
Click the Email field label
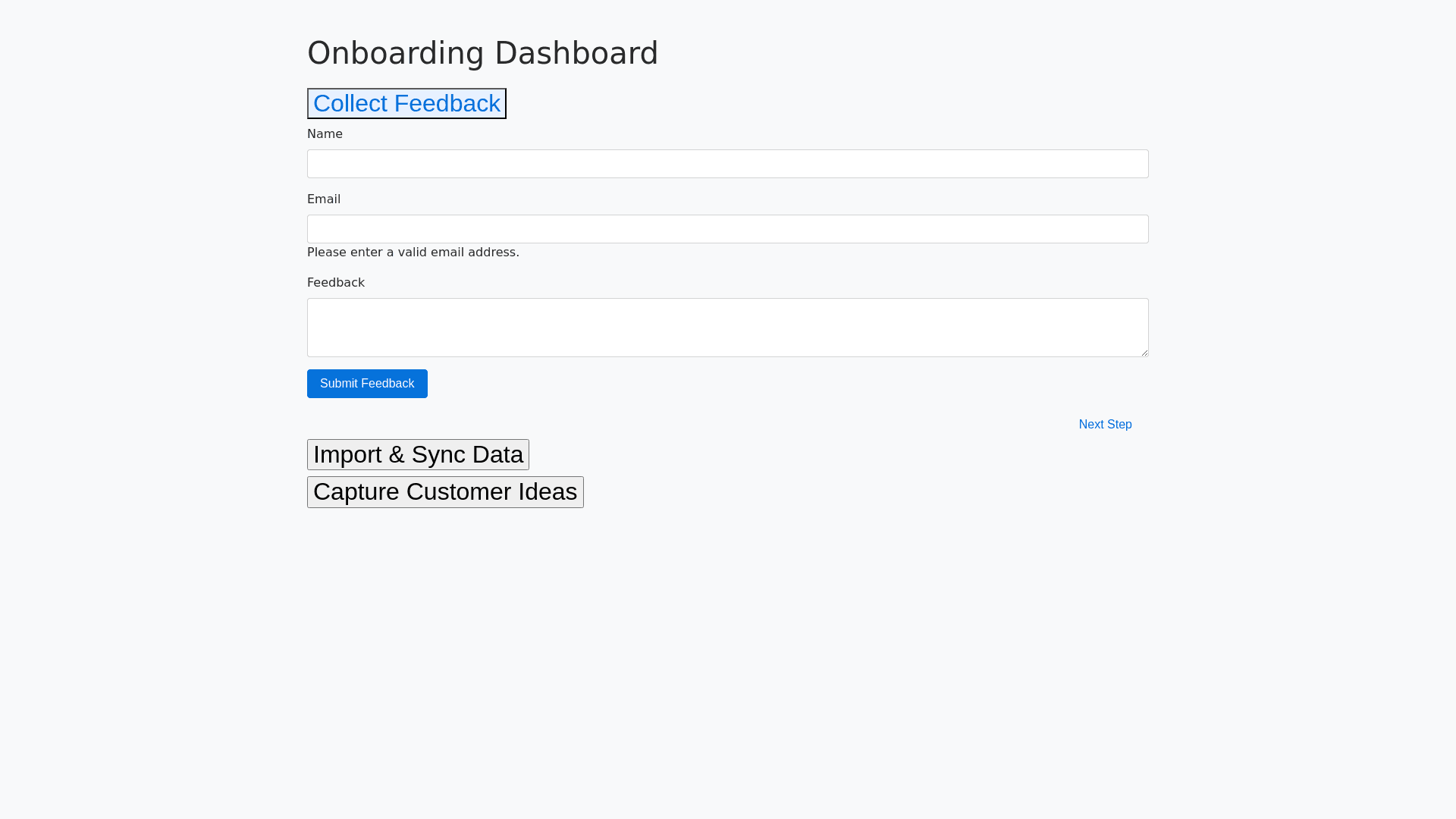tap(324, 199)
